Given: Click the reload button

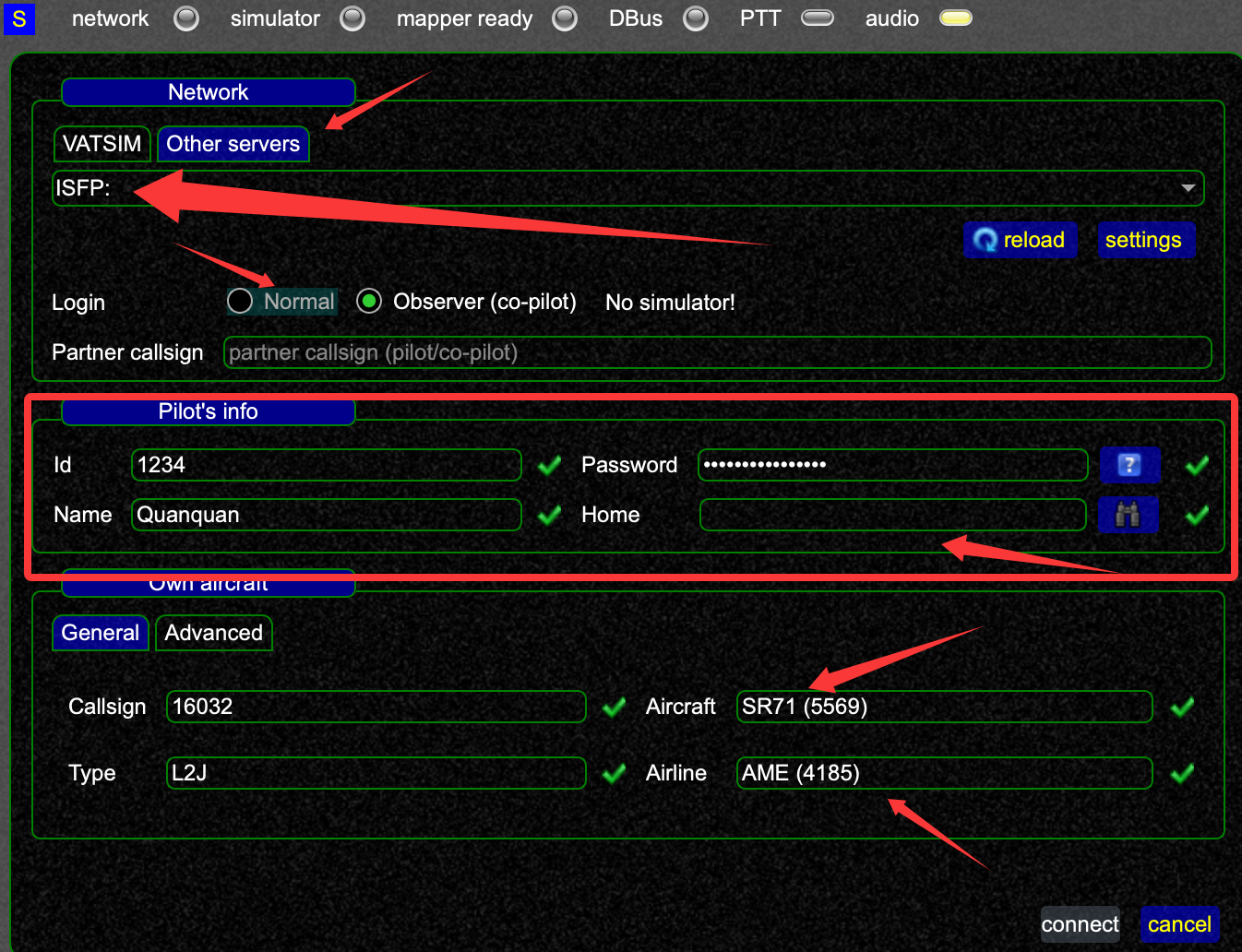Looking at the screenshot, I should [x=1021, y=240].
